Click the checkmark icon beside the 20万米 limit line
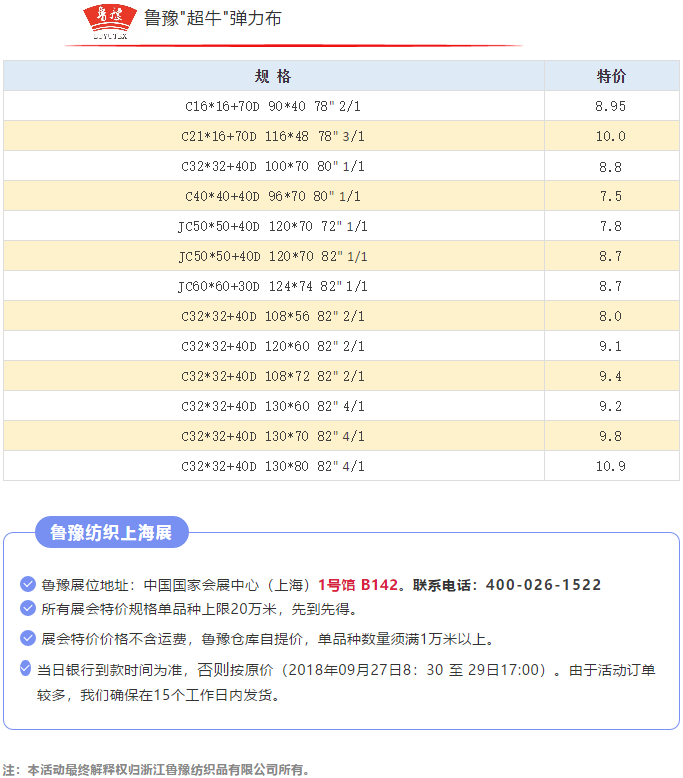This screenshot has width=683, height=778. pos(28,608)
